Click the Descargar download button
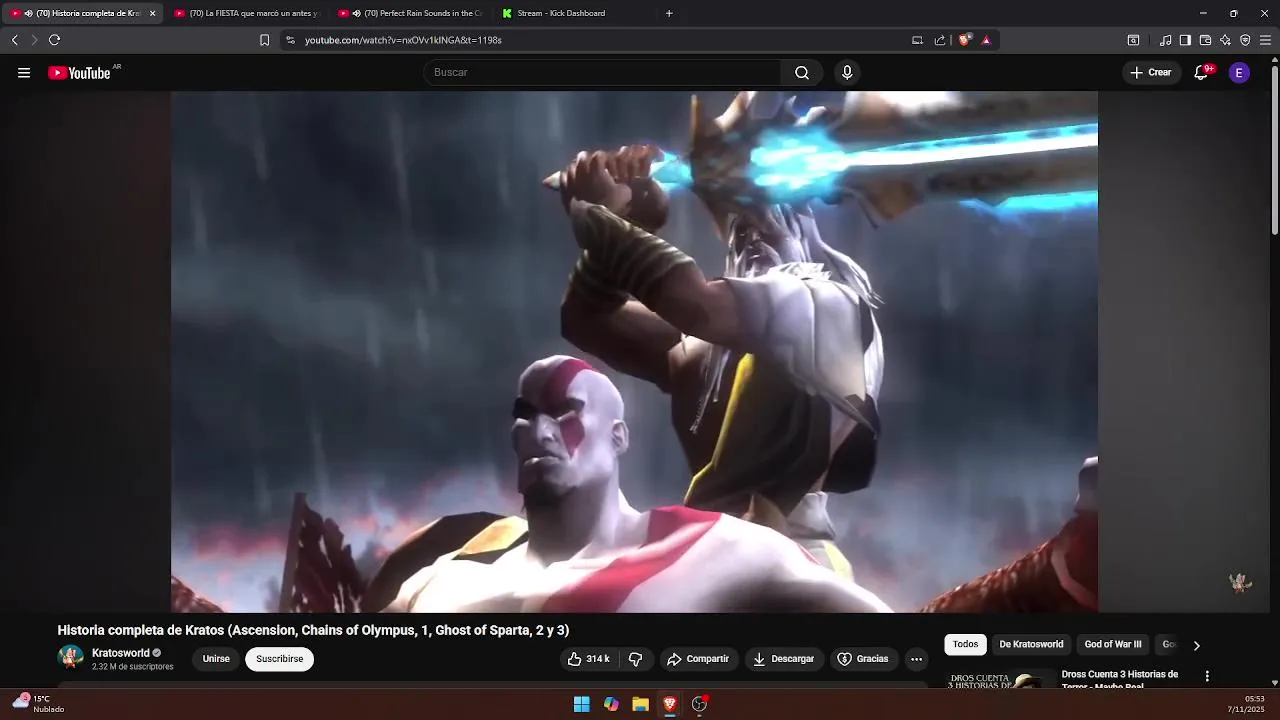This screenshot has width=1280, height=720. tap(783, 659)
